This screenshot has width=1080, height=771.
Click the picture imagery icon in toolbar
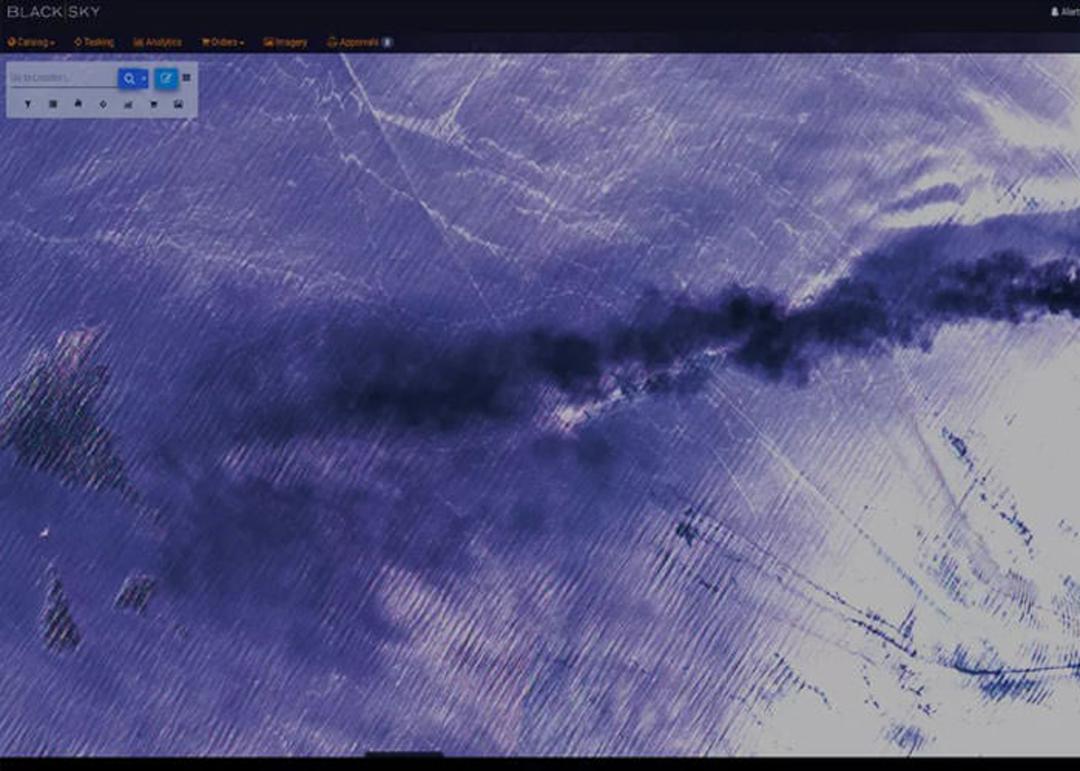(178, 104)
